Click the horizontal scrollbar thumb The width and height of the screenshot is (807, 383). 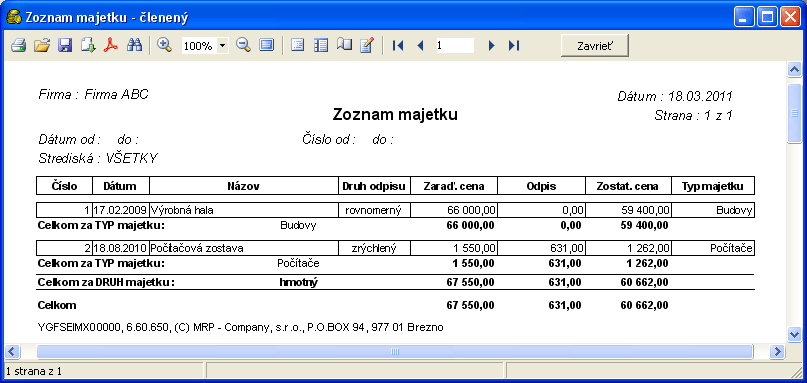click(x=395, y=352)
